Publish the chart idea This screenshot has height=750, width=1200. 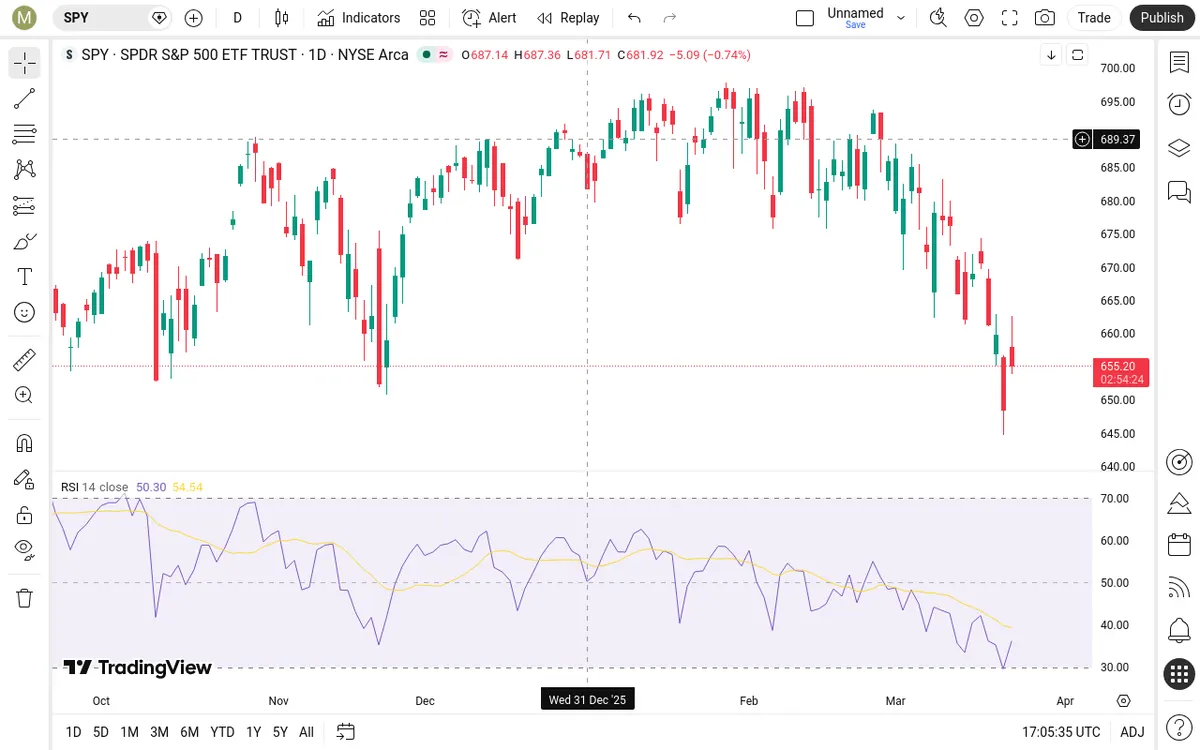(1162, 17)
